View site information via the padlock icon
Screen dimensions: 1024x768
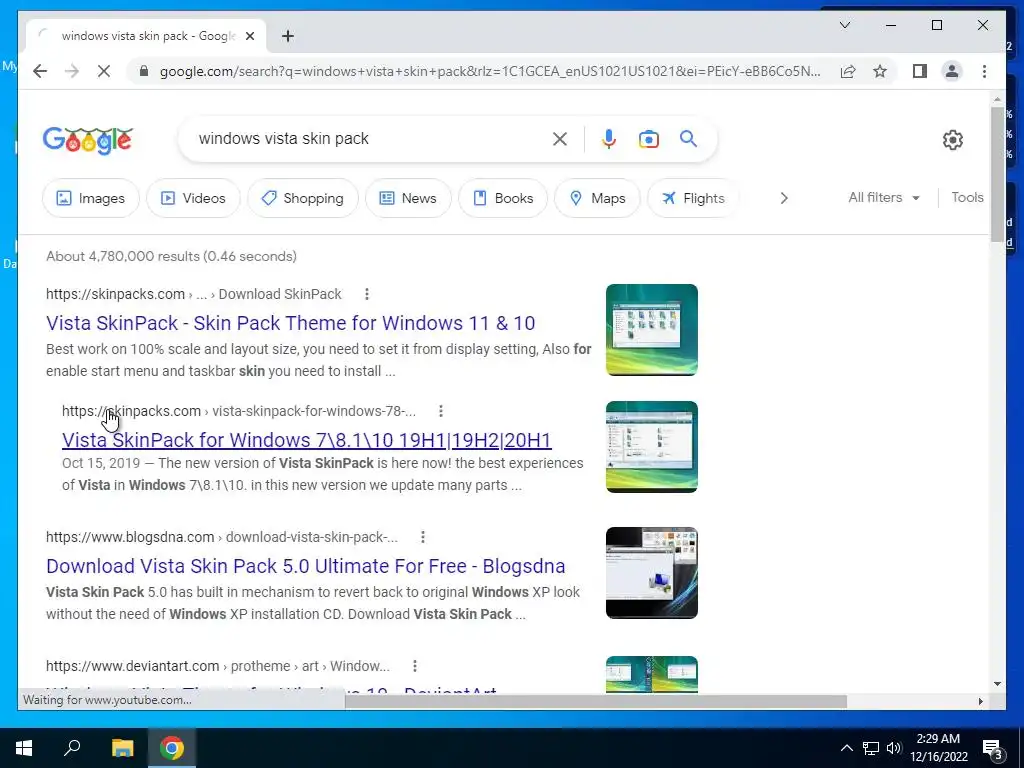144,71
